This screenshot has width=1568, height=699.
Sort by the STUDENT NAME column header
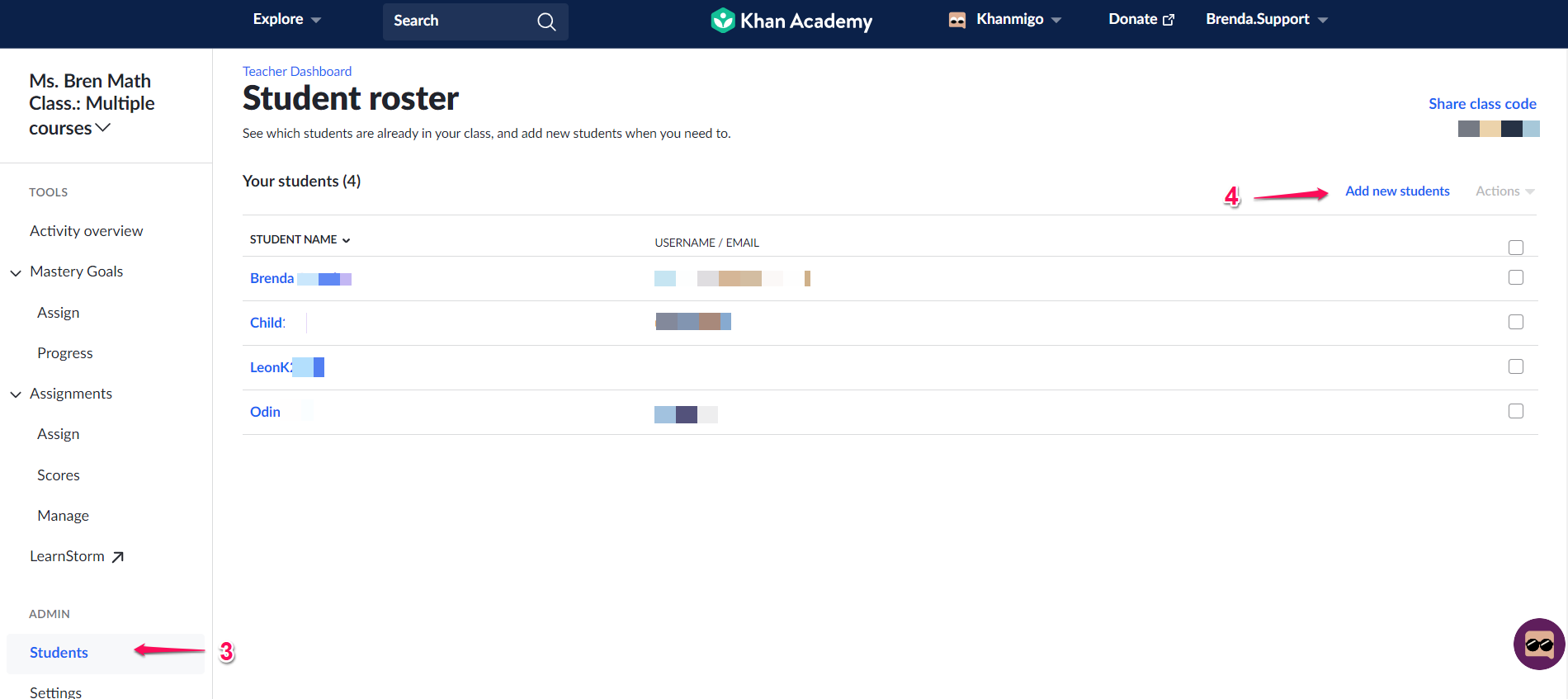pyautogui.click(x=300, y=239)
